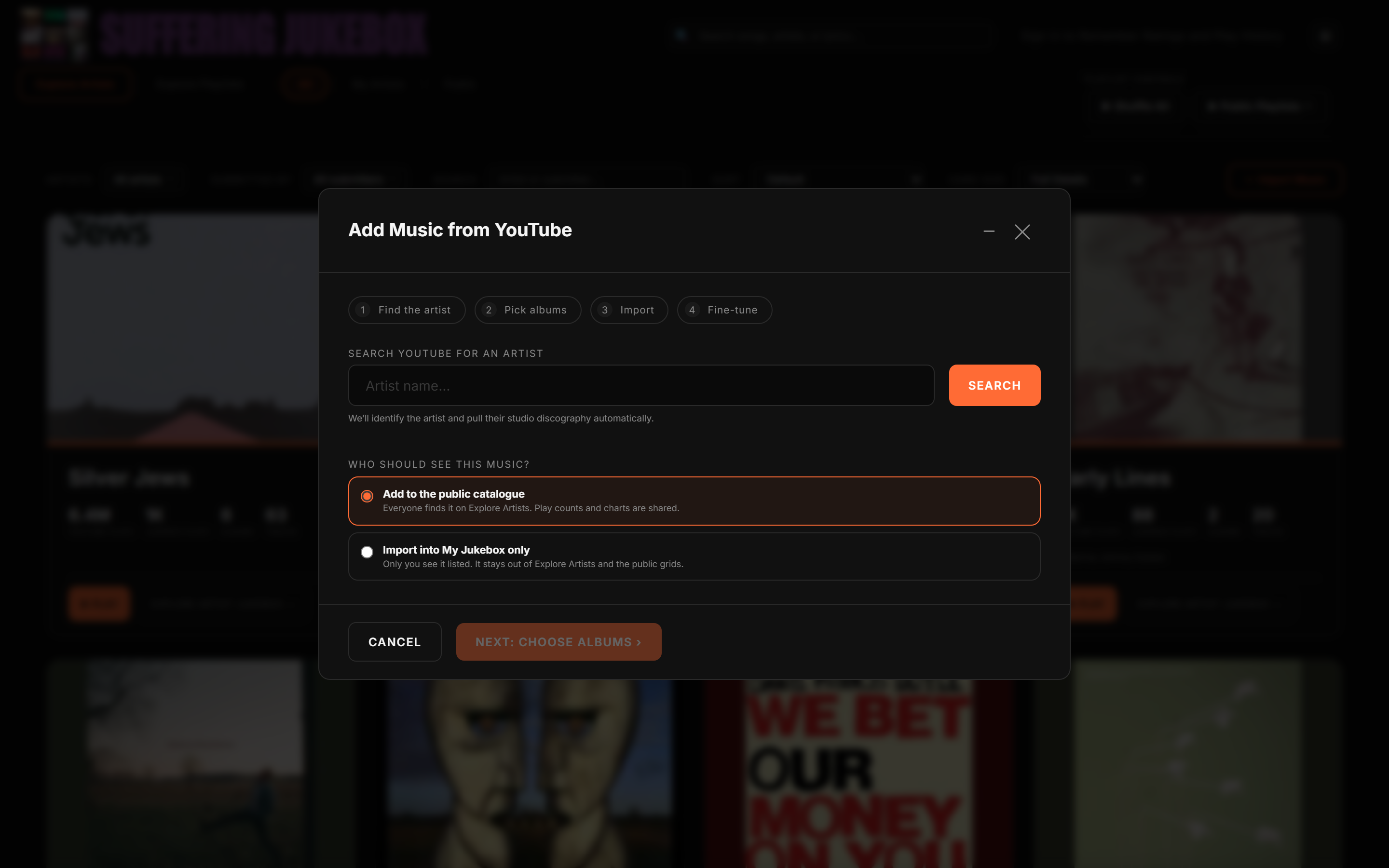1389x868 pixels.
Task: Select step 4 Fine-tune
Action: [724, 310]
